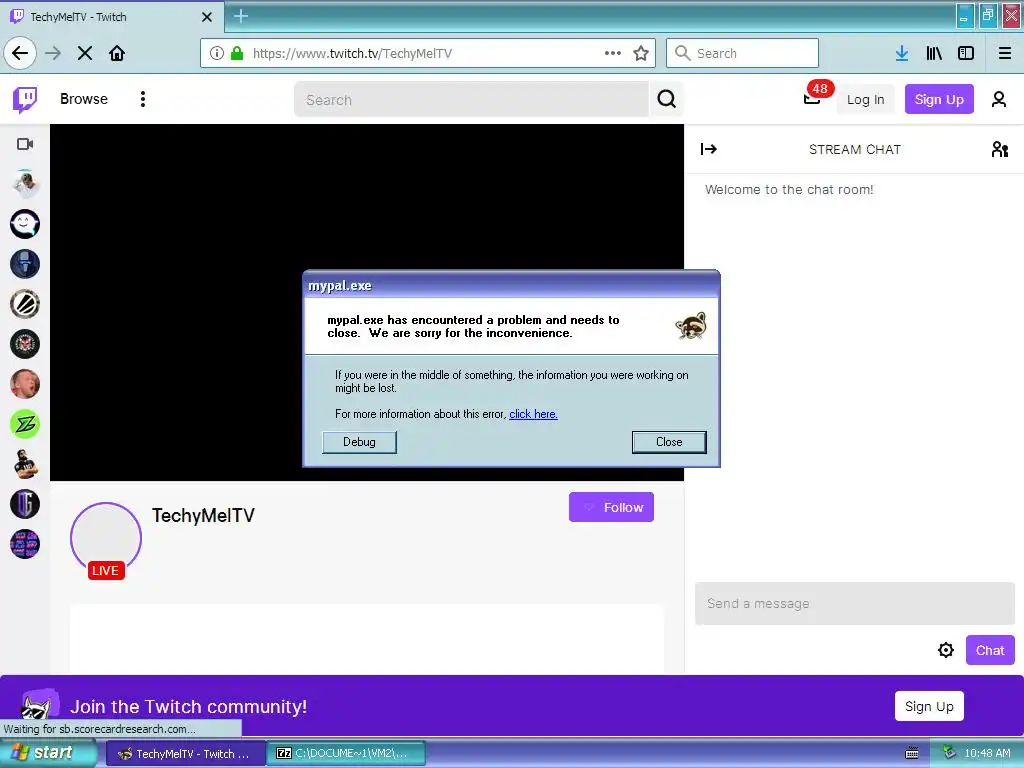Stop page loading with X button
Viewport: 1024px width, 768px height.
(x=85, y=53)
